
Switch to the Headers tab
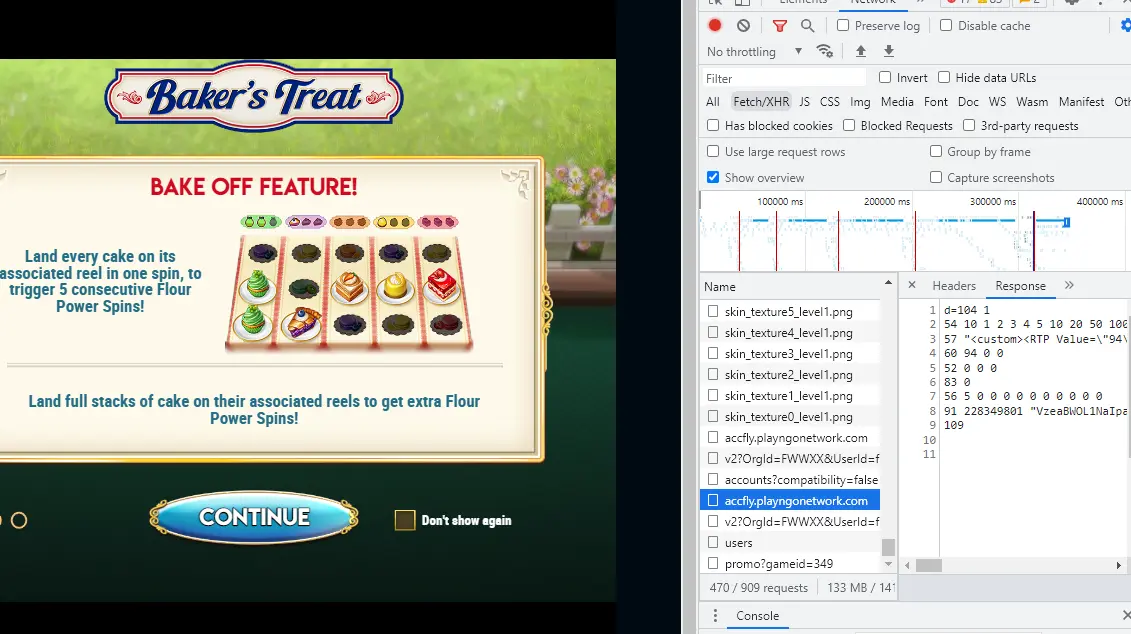(x=954, y=286)
